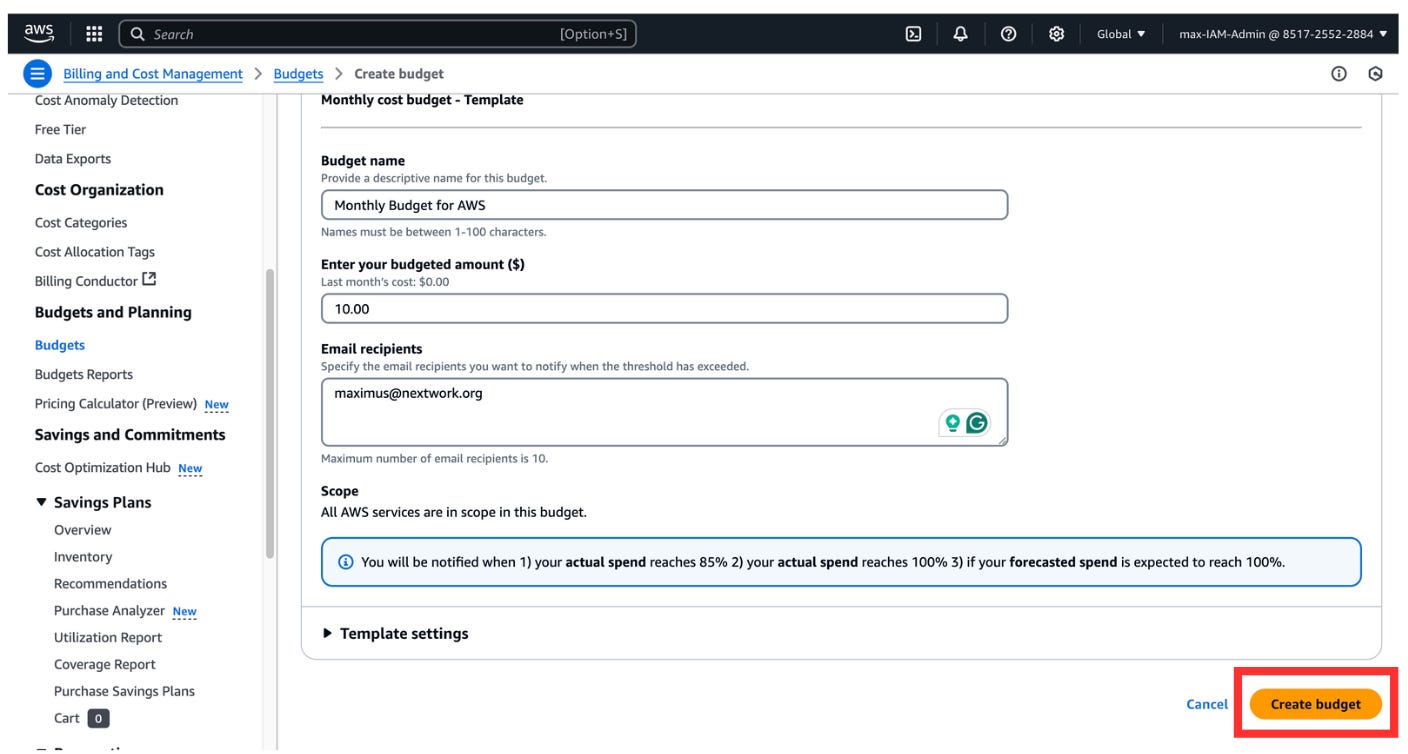This screenshot has height=754, width=1408.
Task: Expand the Template settings section
Action: coord(396,633)
